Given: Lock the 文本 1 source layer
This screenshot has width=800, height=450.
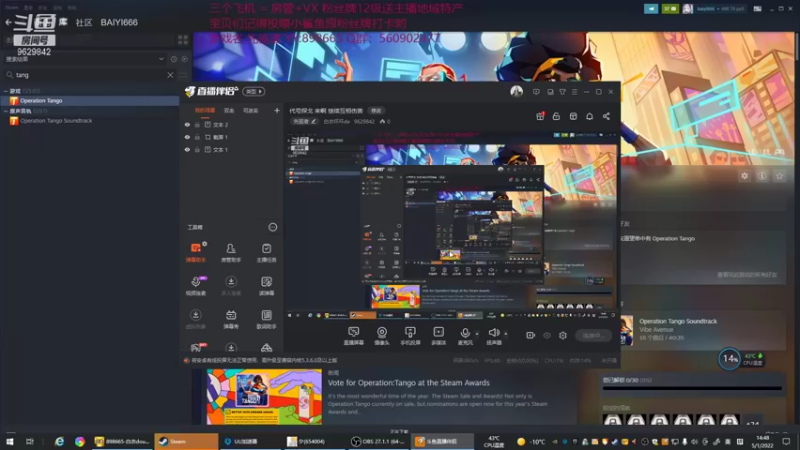Looking at the screenshot, I should (x=197, y=149).
